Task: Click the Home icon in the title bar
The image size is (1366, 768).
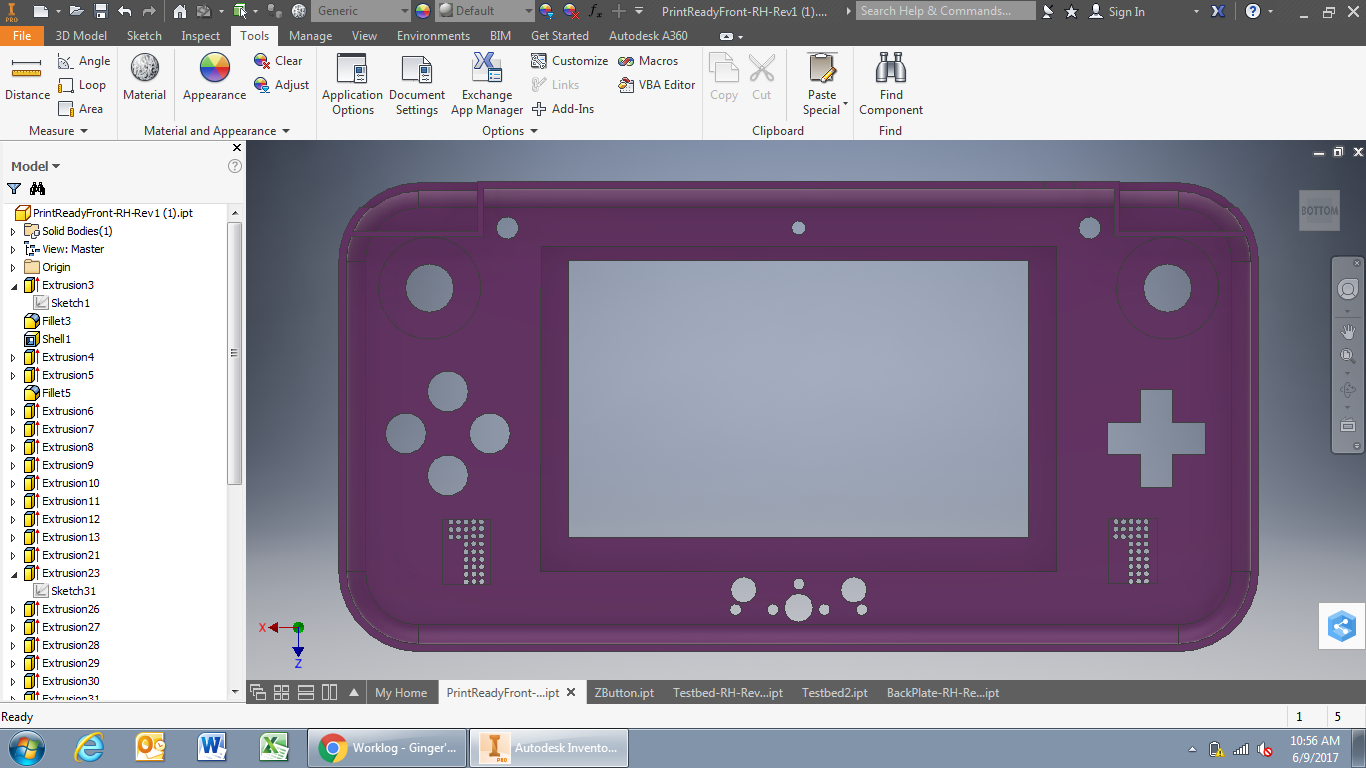Action: pyautogui.click(x=180, y=11)
